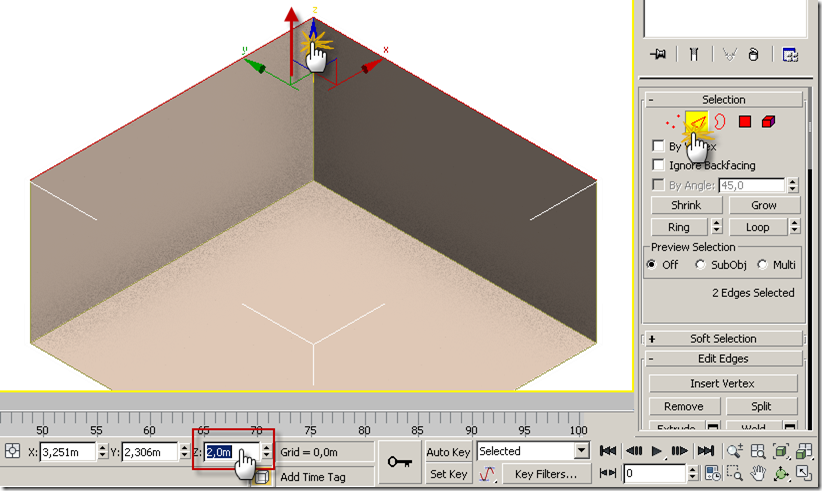Click the Shrink button
Viewport: 822px width, 491px height.
686,205
